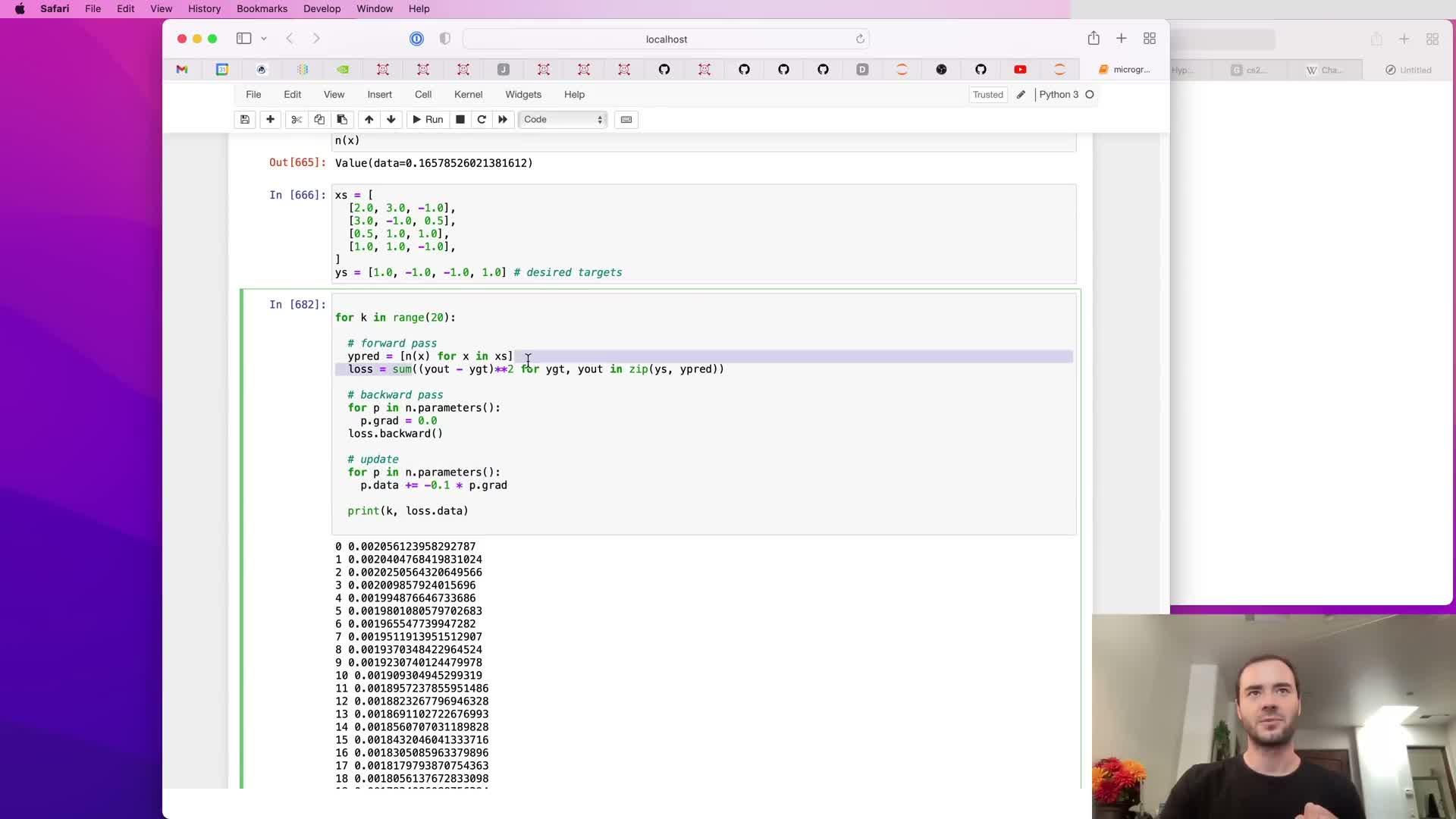1456x819 pixels.
Task: Cut the selected cell with the scissors icon
Action: 297,119
